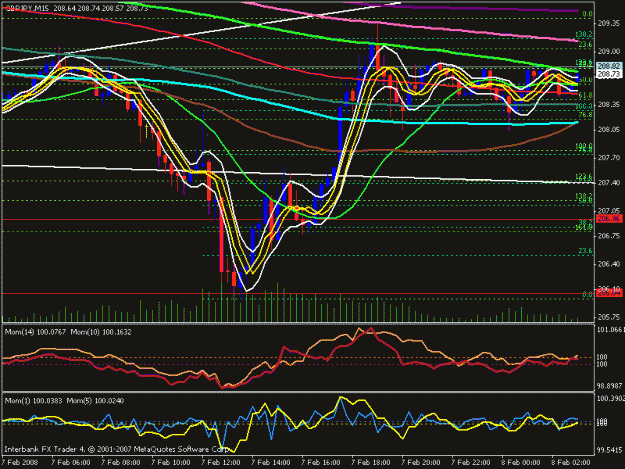Screen dimensions: 625x469
Task: Click the 99.5415 momentum scale value
Action: click(x=610, y=450)
